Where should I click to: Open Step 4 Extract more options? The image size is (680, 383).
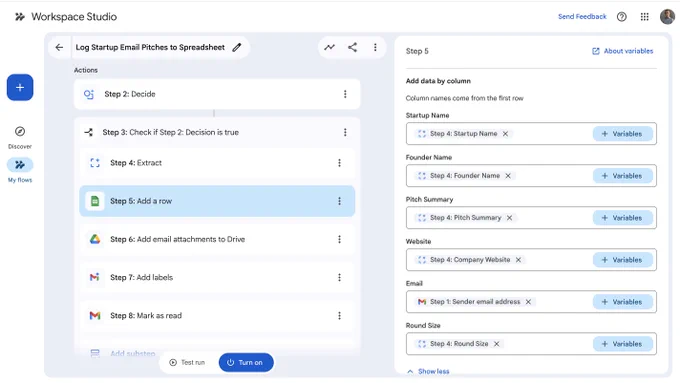[340, 163]
